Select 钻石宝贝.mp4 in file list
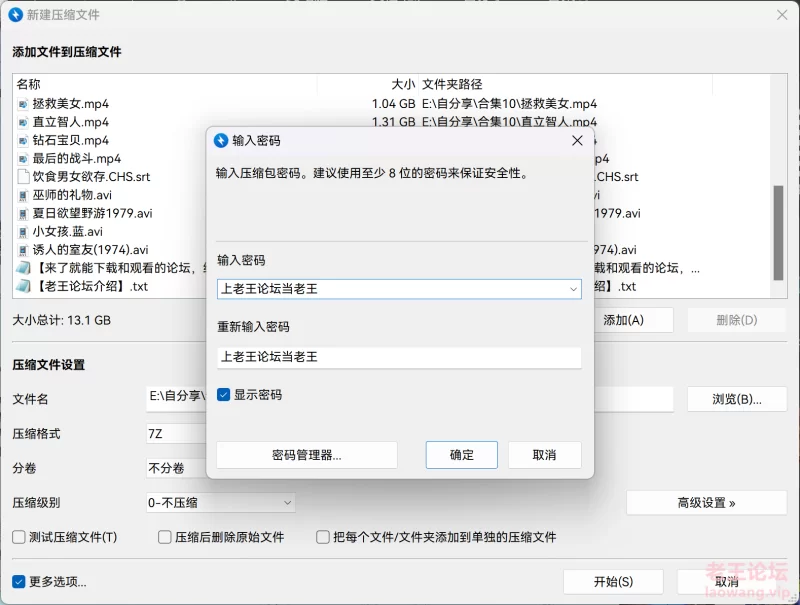 [70, 141]
